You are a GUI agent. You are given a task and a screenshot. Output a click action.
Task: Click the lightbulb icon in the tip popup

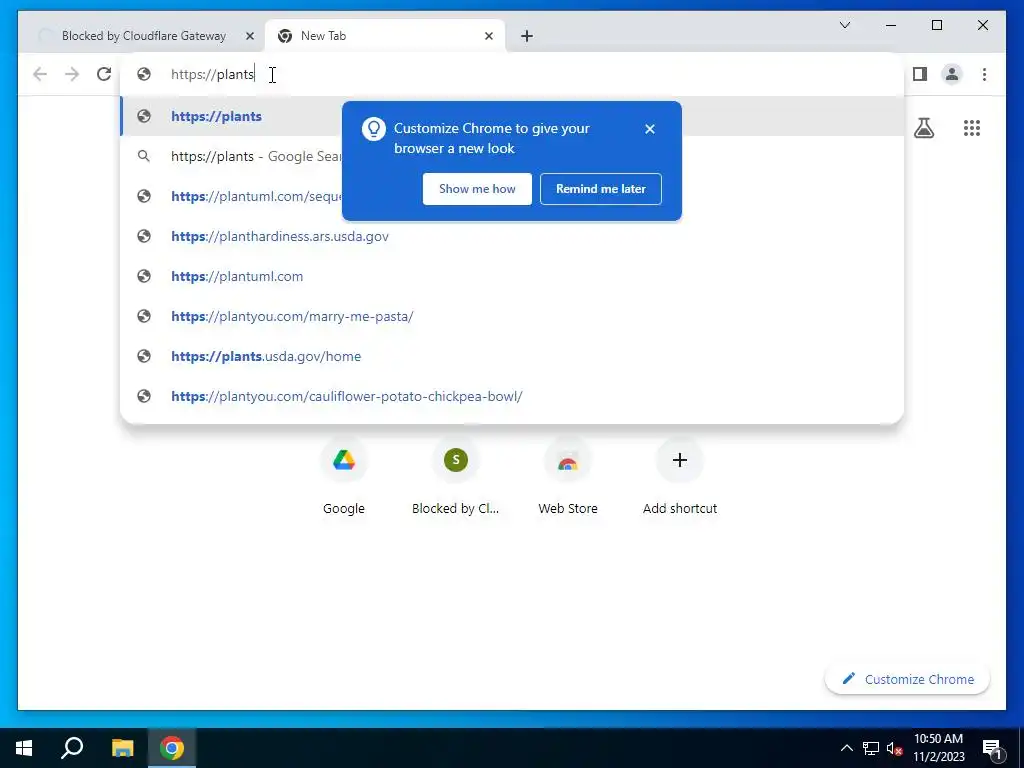coord(374,129)
